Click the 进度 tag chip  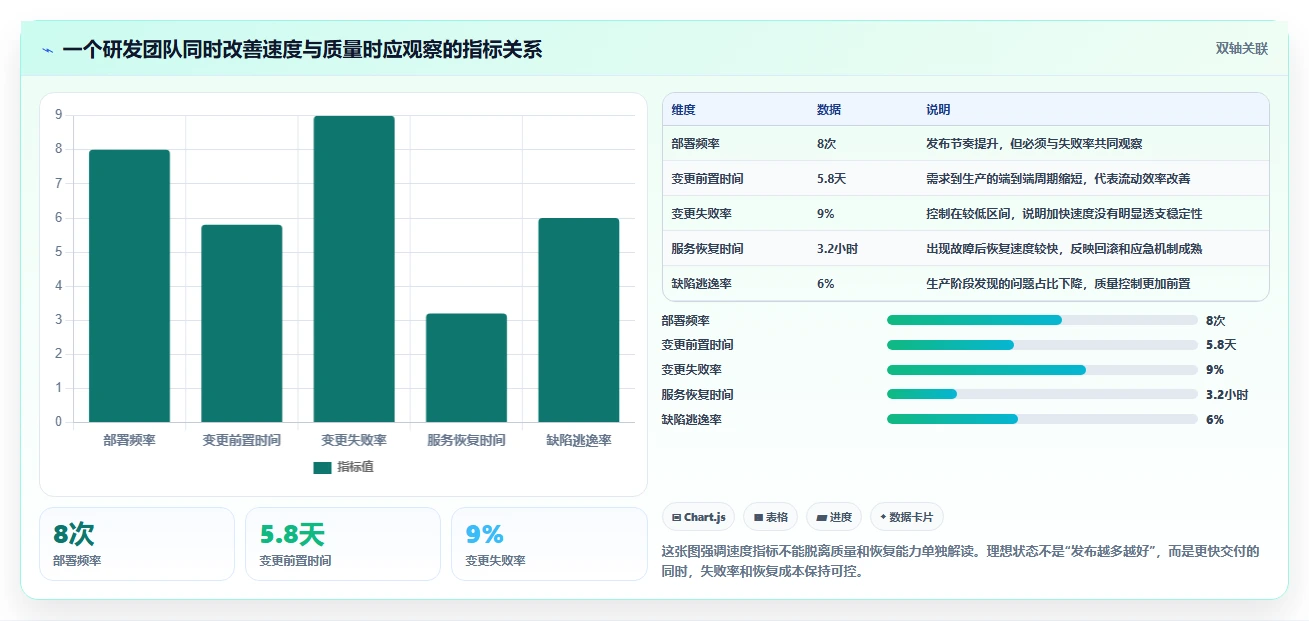click(x=834, y=517)
